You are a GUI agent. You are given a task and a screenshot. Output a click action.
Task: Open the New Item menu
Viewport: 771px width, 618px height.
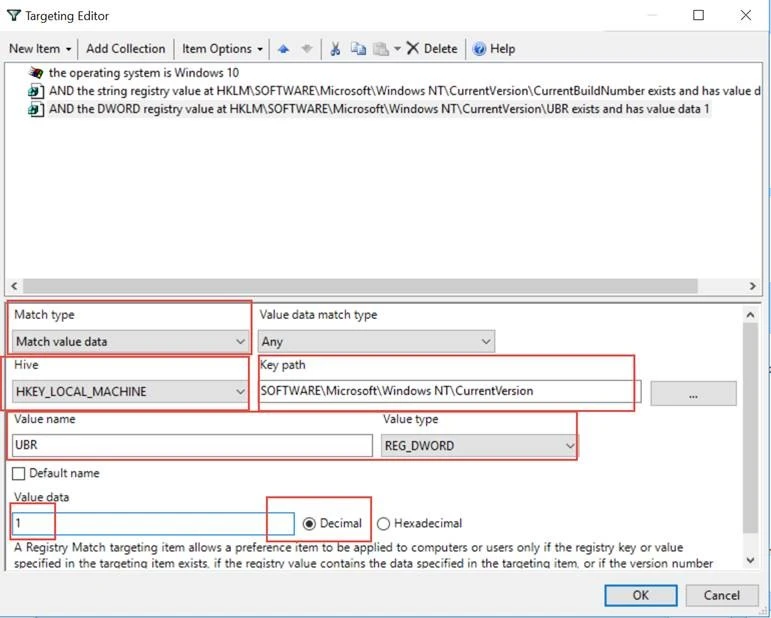click(x=40, y=49)
